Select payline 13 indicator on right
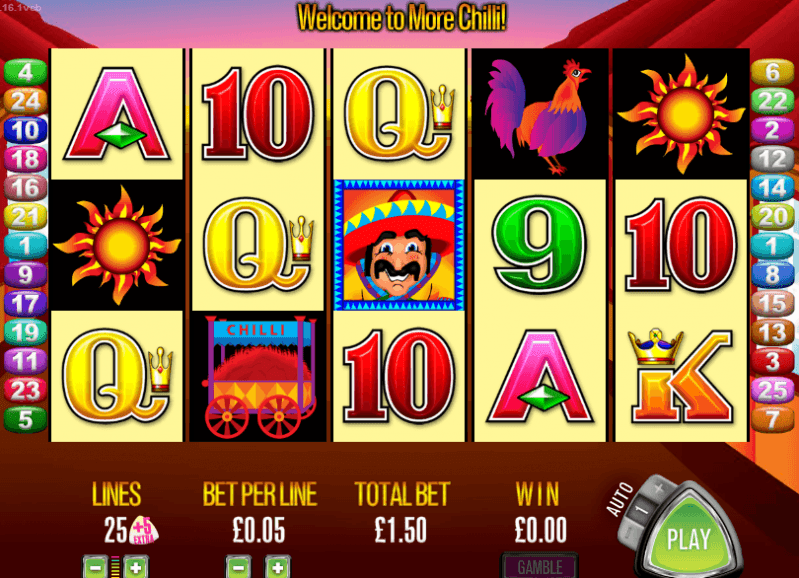Viewport: 799px width, 578px height. click(773, 333)
